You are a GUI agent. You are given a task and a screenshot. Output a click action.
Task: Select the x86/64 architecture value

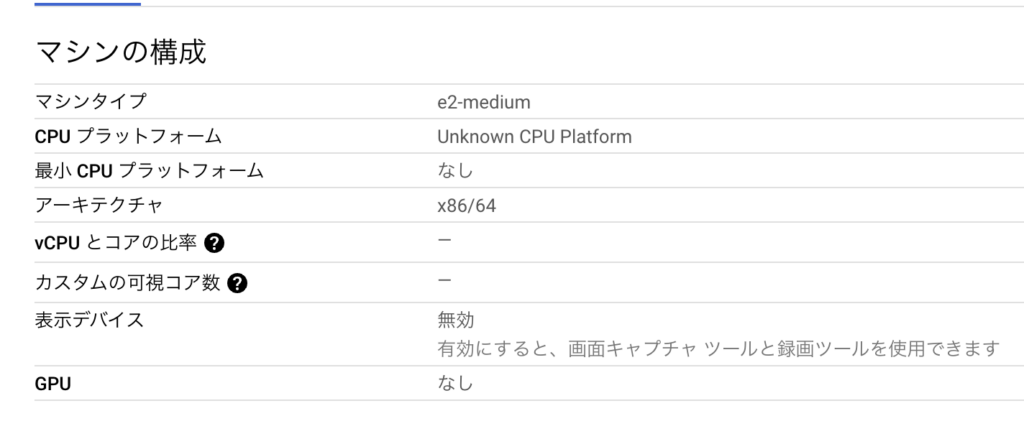(x=466, y=206)
